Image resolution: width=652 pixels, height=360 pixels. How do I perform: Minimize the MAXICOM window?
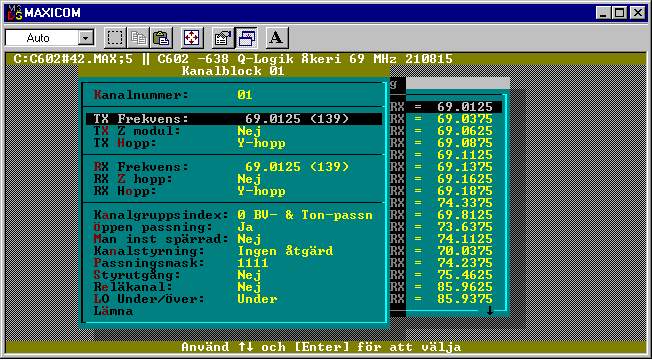pyautogui.click(x=603, y=13)
